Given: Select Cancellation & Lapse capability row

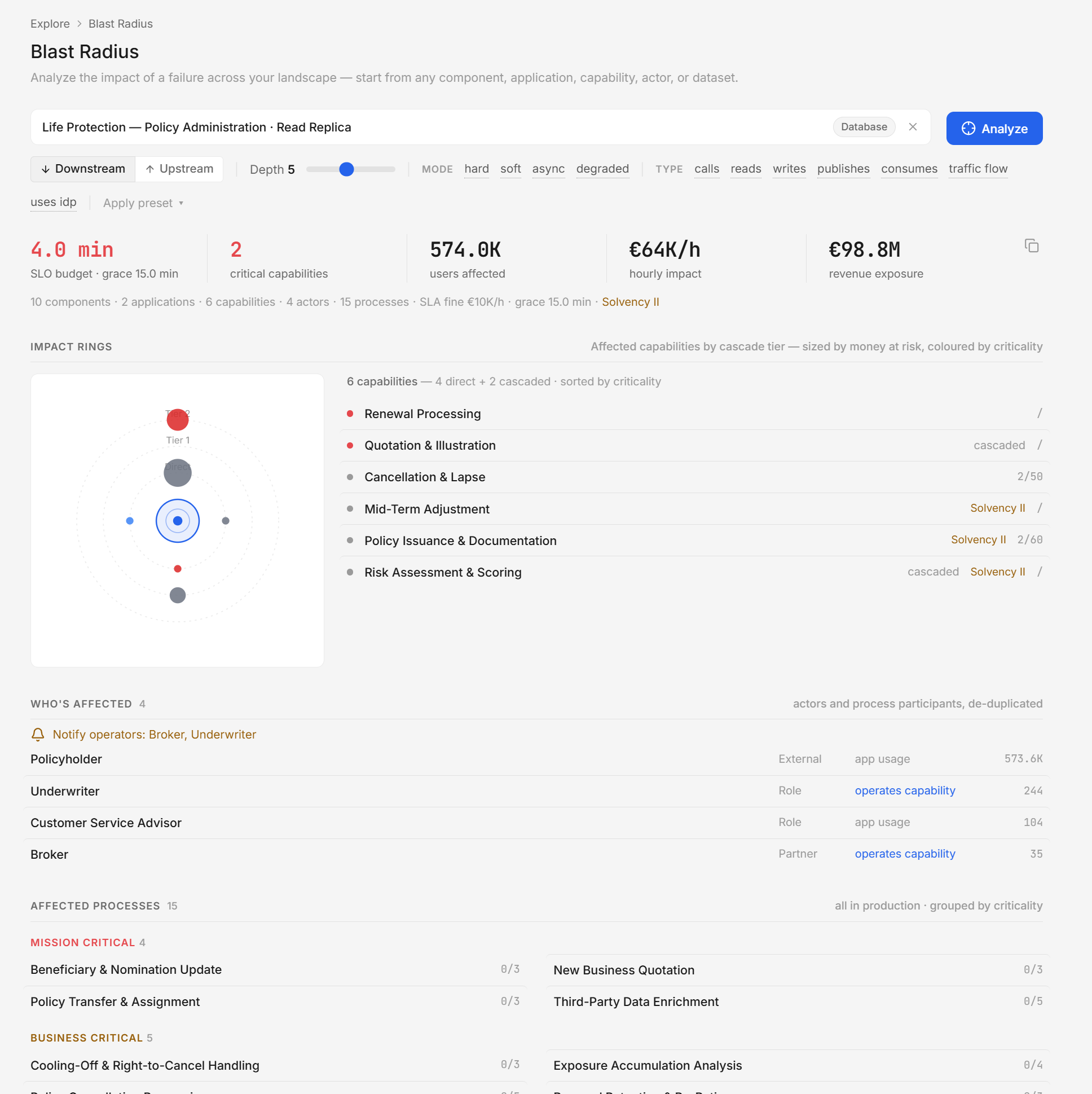Looking at the screenshot, I should click(694, 477).
